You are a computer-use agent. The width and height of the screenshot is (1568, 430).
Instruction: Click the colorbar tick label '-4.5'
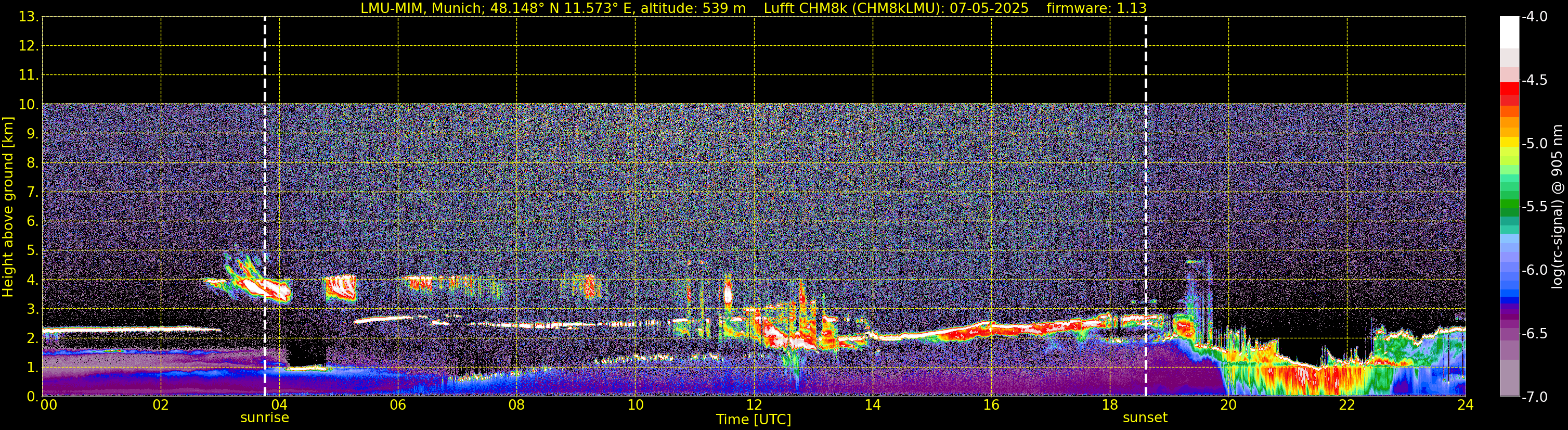[x=1534, y=80]
